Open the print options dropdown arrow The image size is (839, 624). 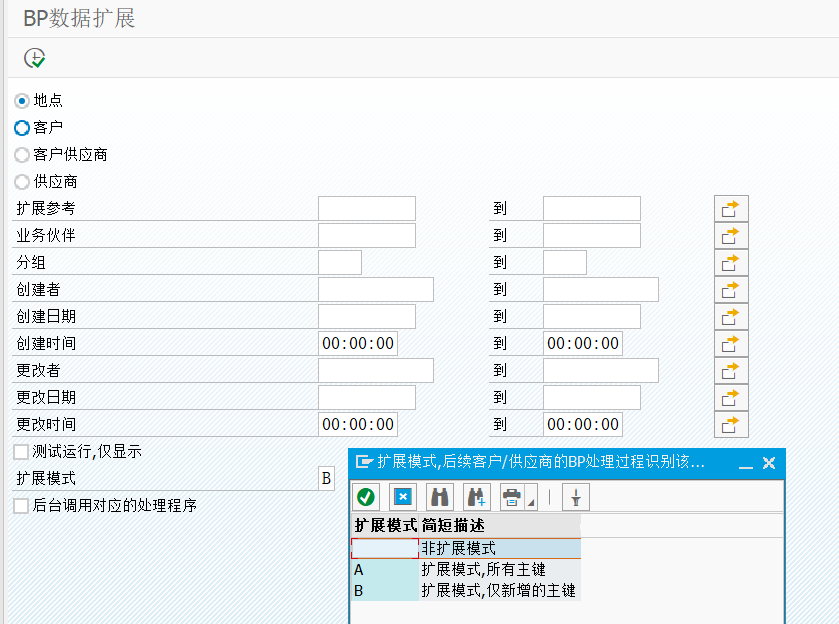click(531, 498)
